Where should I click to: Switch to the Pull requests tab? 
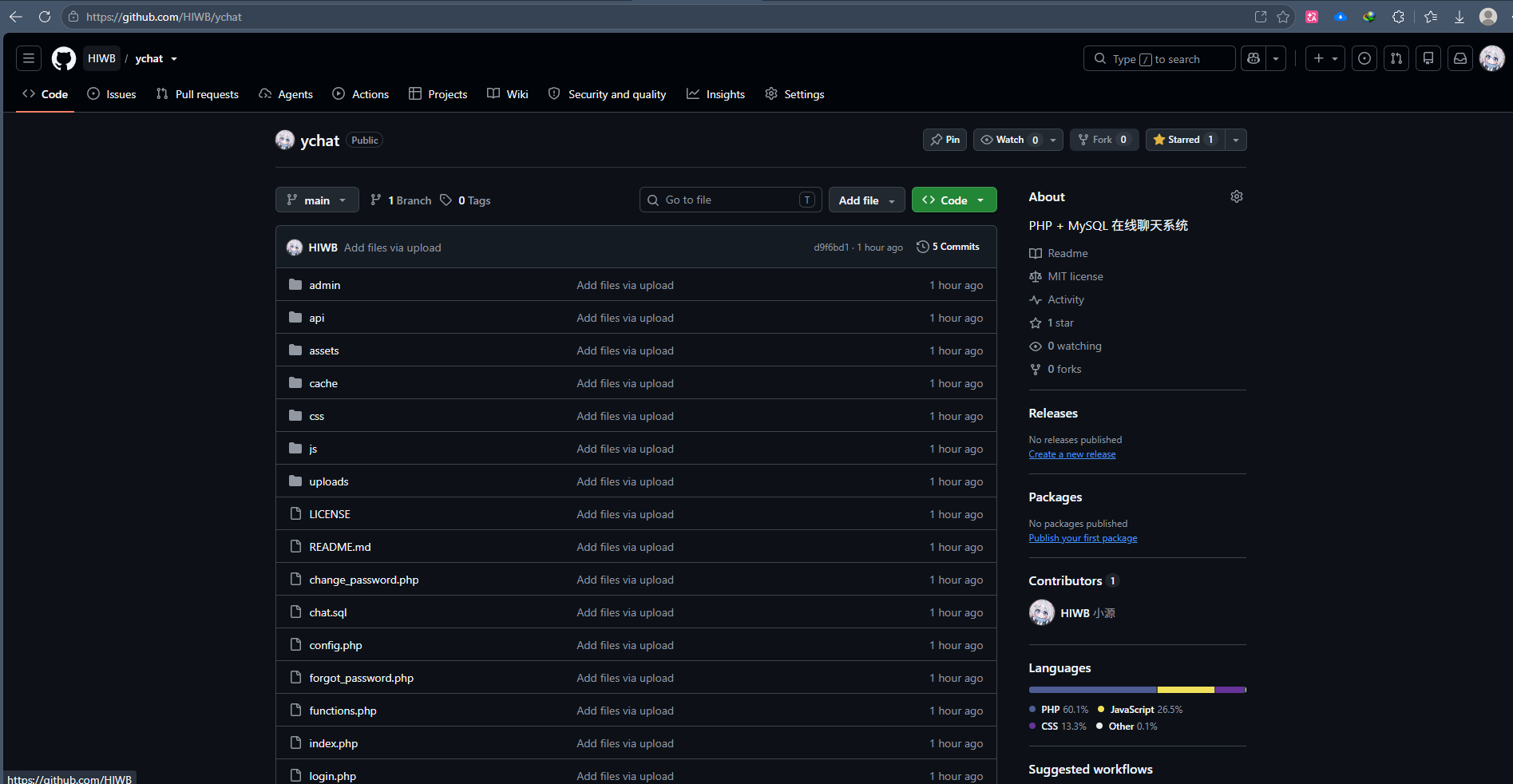(197, 94)
